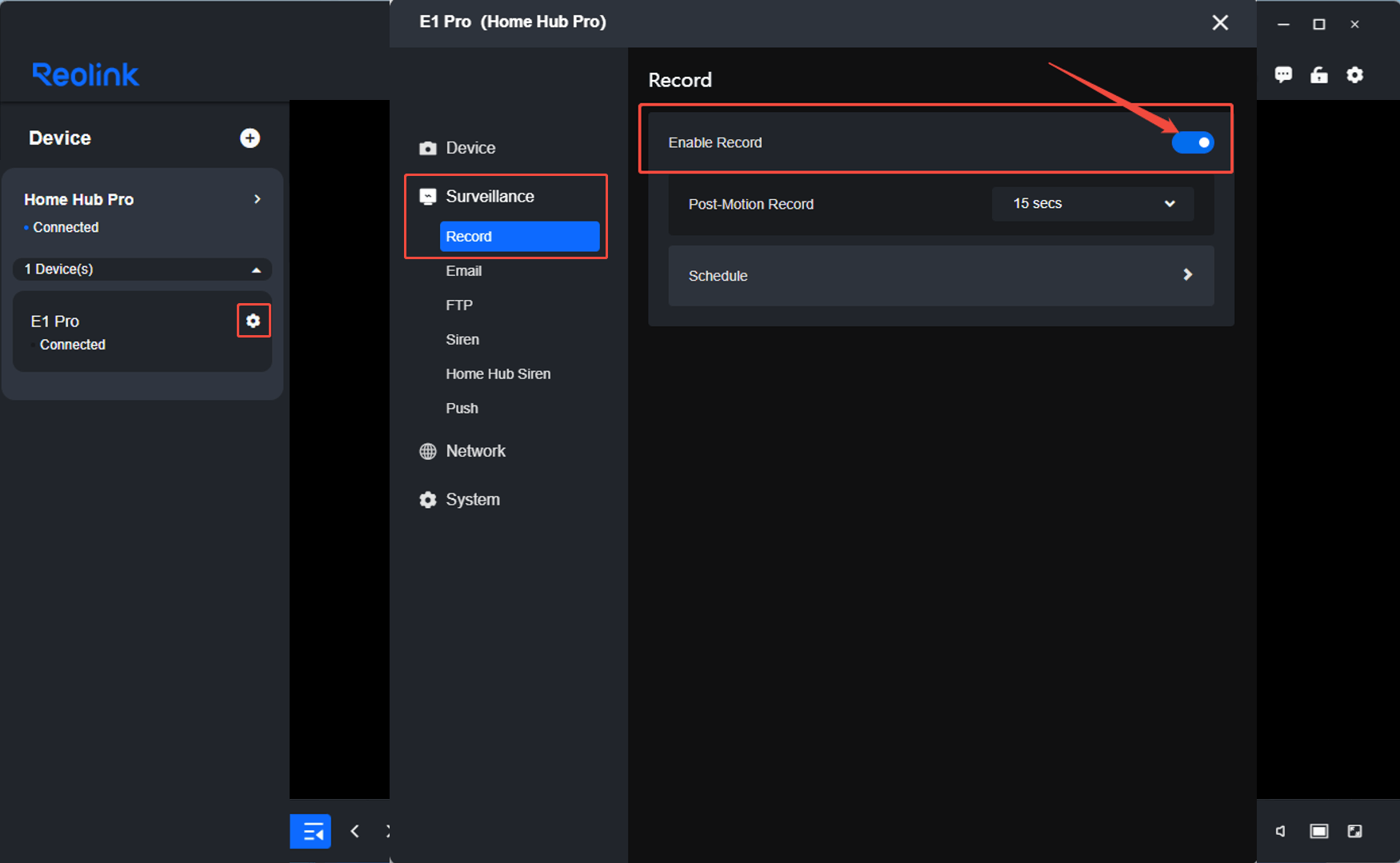
Task: Click the Network globe icon
Action: [428, 451]
